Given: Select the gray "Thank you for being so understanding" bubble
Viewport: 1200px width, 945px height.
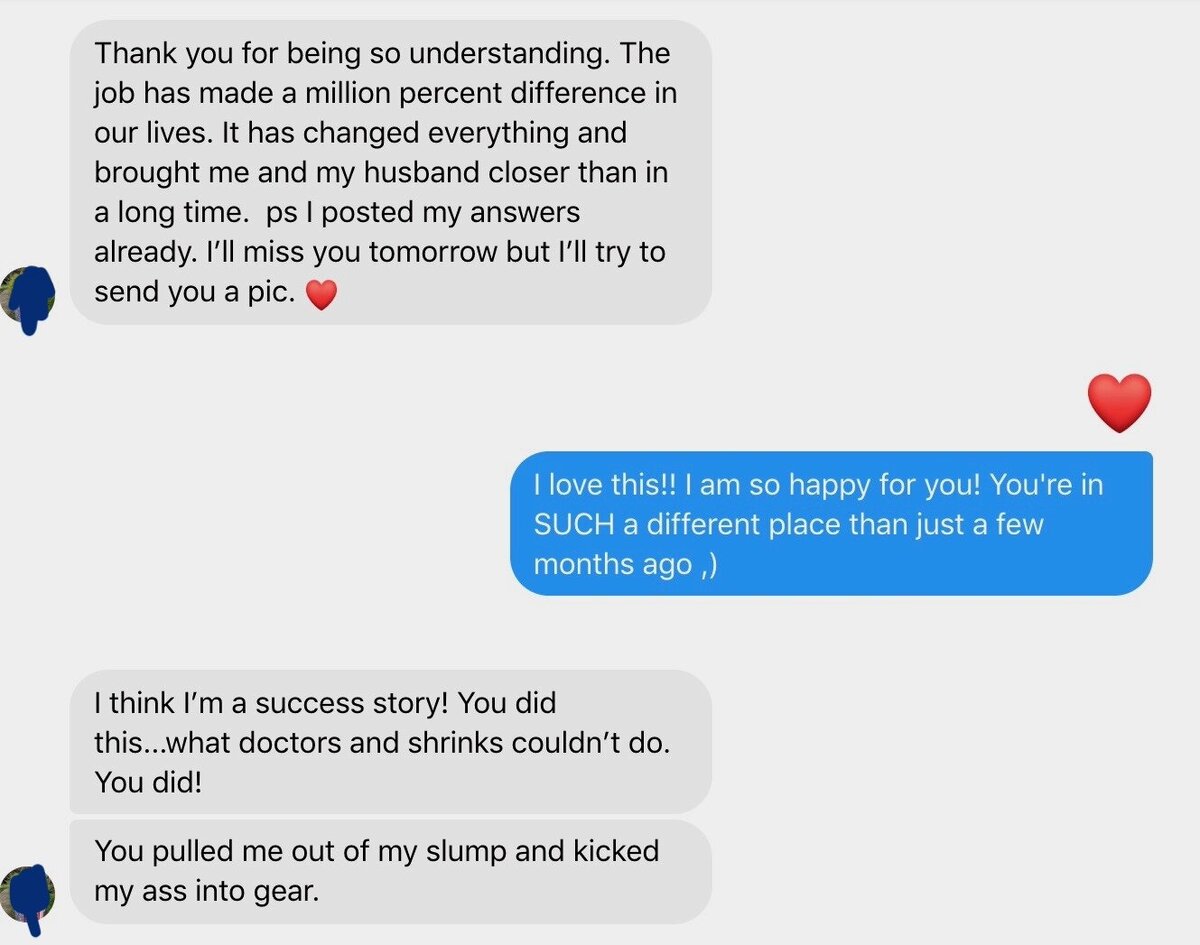Looking at the screenshot, I should 390,172.
